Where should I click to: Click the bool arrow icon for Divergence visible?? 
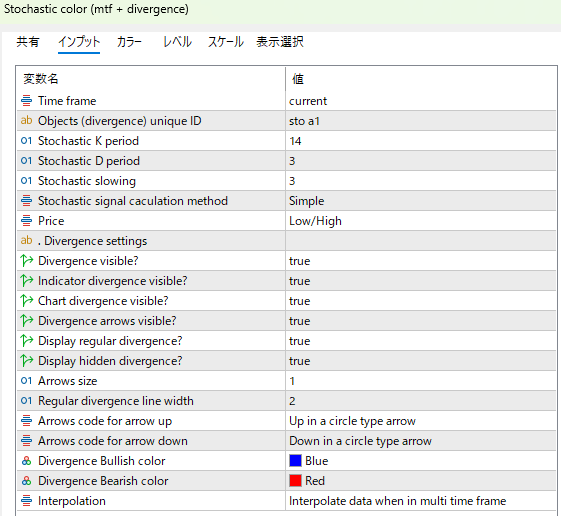click(x=27, y=261)
